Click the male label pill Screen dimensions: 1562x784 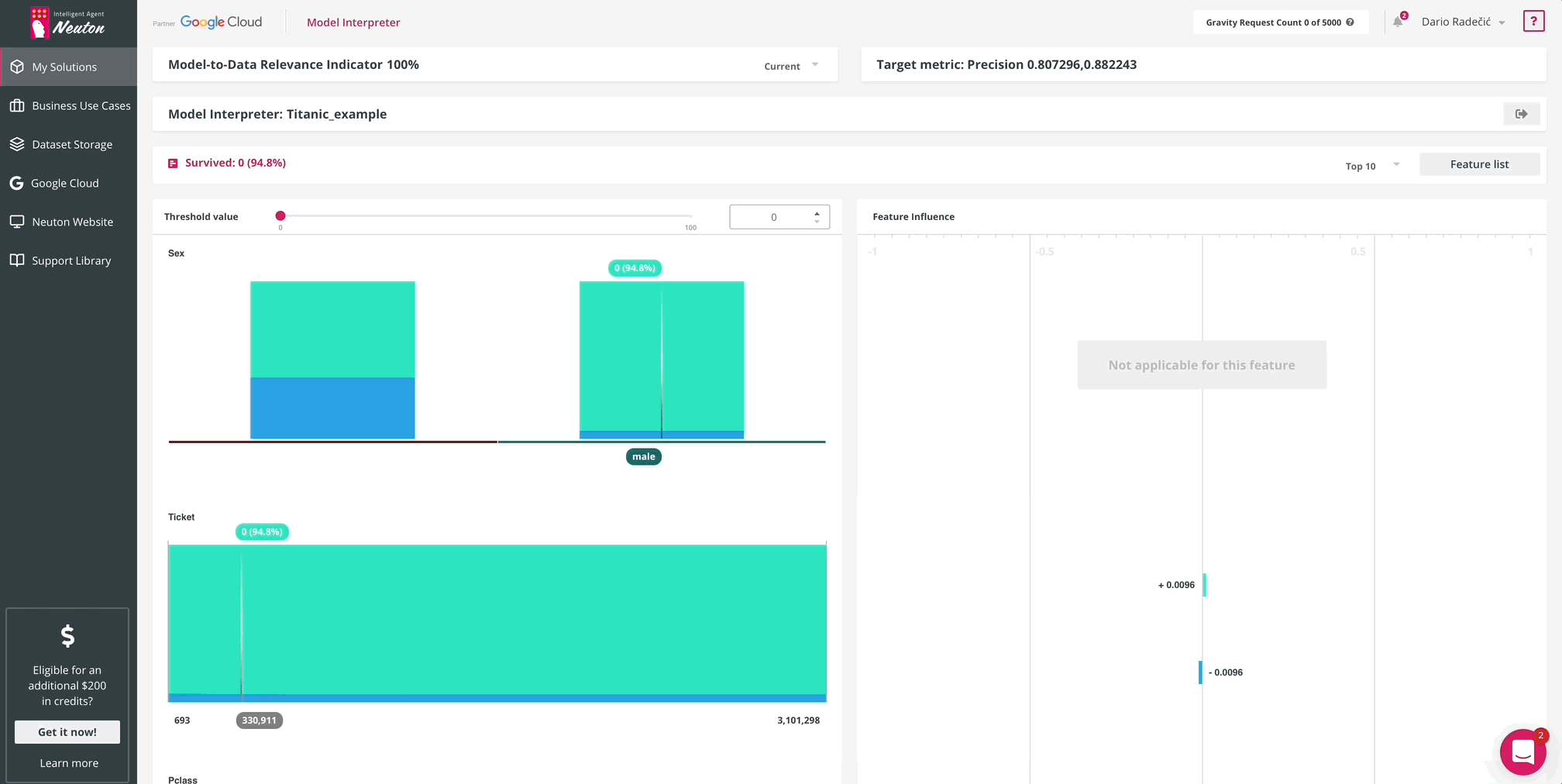tap(644, 456)
